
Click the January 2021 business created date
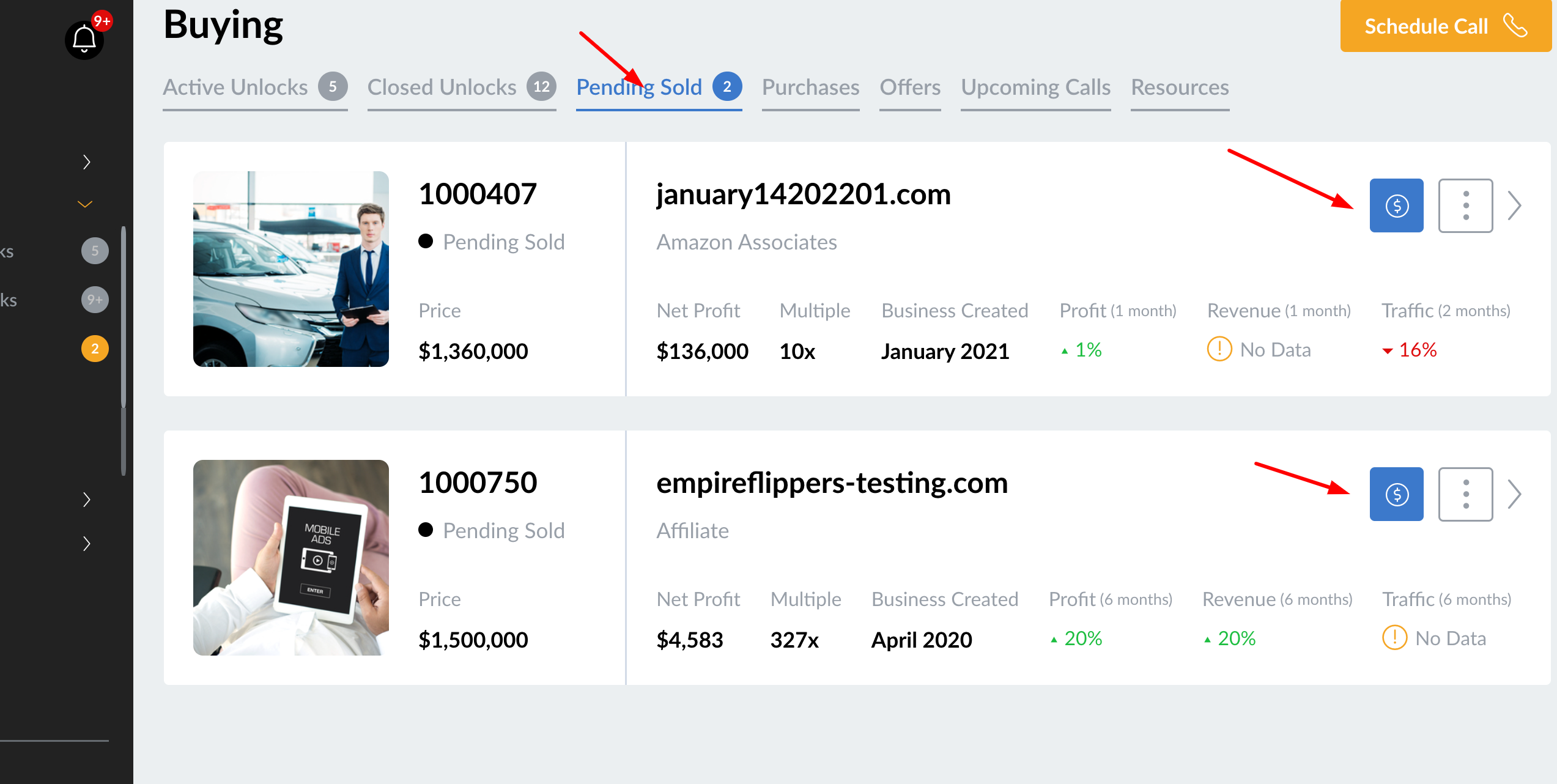945,351
